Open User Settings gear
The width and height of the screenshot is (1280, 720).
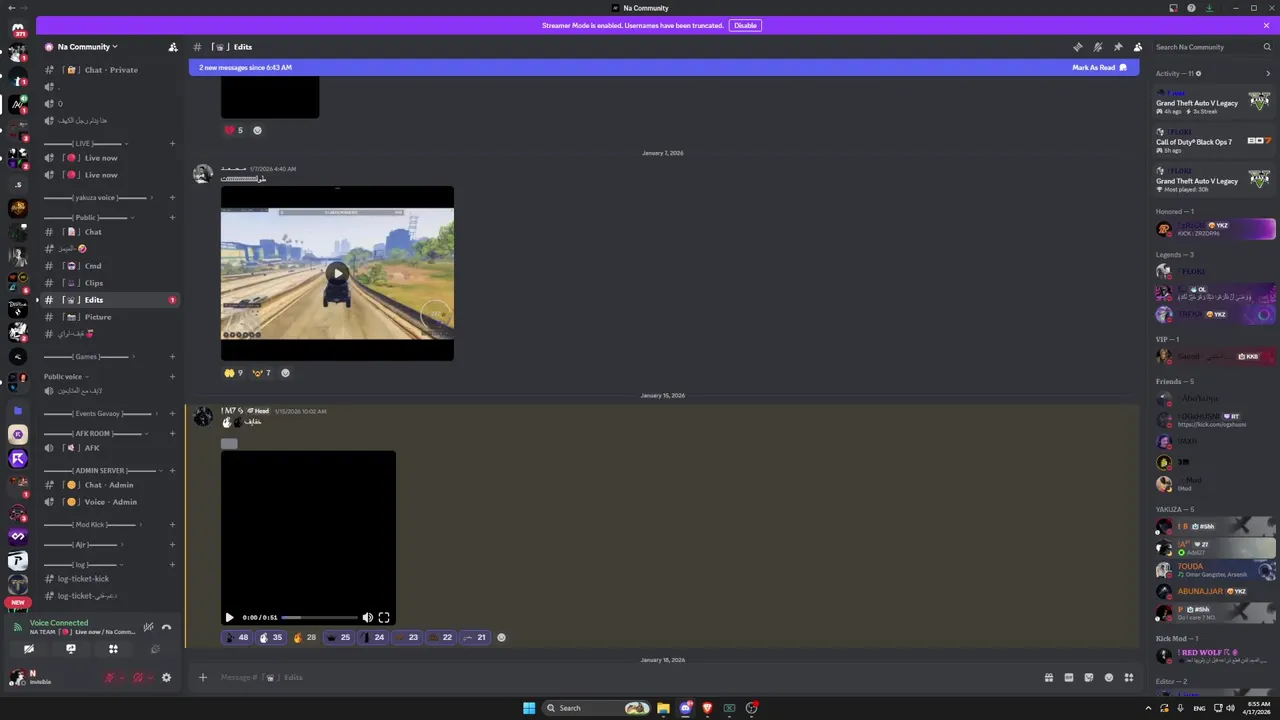point(166,678)
